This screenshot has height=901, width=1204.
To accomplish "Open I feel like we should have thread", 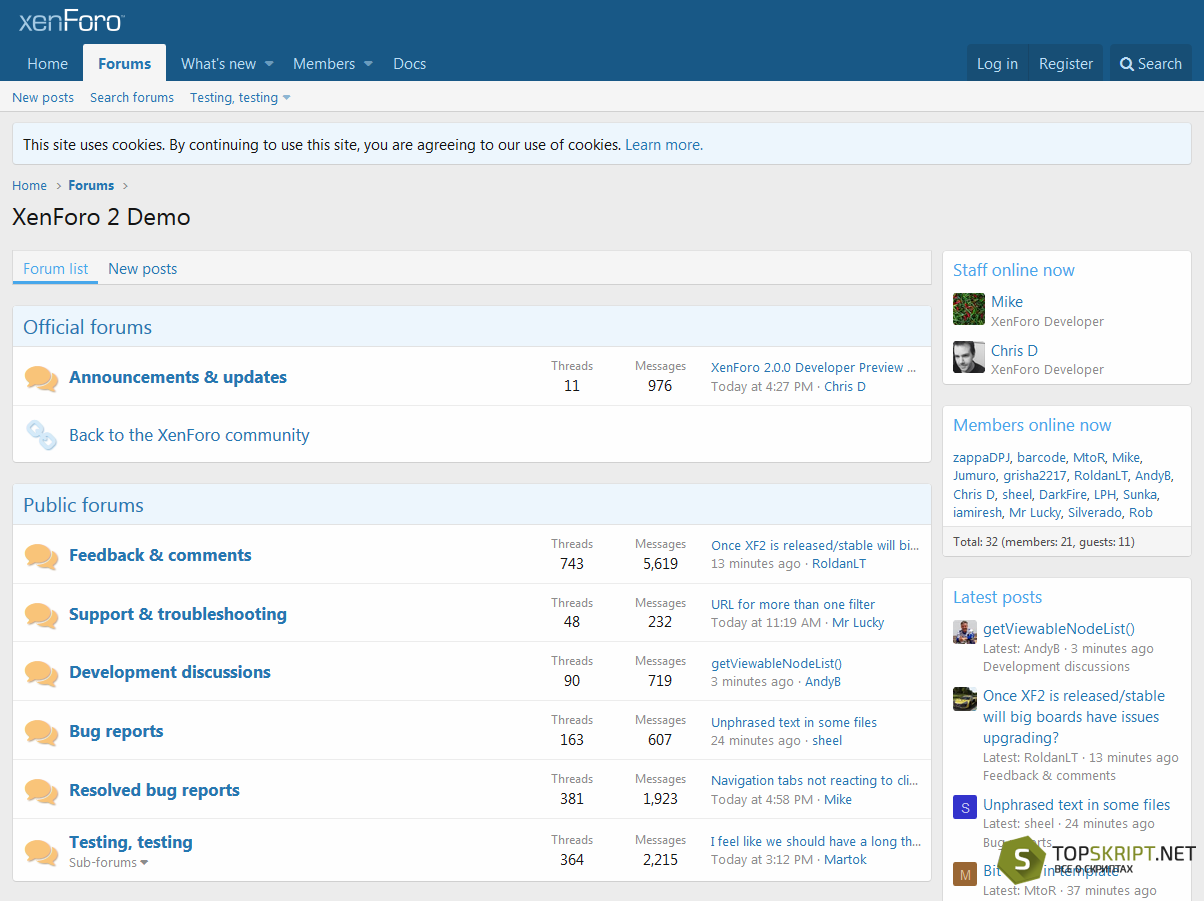I will 816,842.
